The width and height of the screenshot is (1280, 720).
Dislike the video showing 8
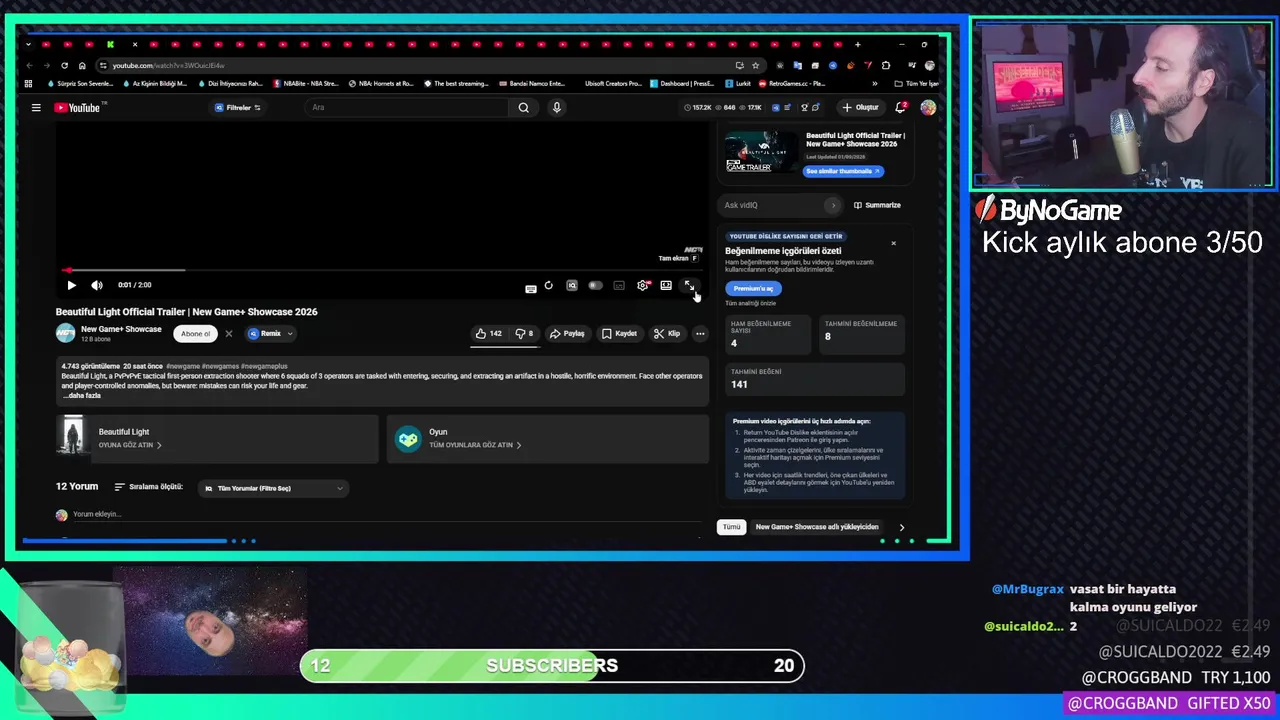click(525, 334)
